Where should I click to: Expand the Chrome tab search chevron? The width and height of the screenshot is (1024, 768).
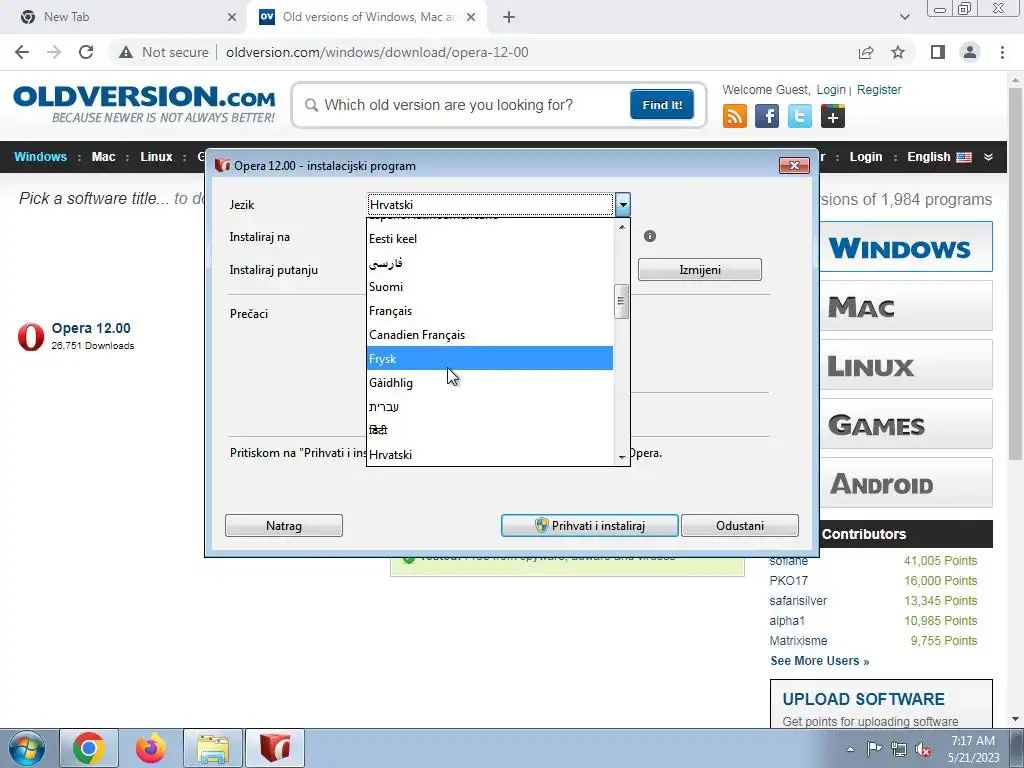pos(904,17)
